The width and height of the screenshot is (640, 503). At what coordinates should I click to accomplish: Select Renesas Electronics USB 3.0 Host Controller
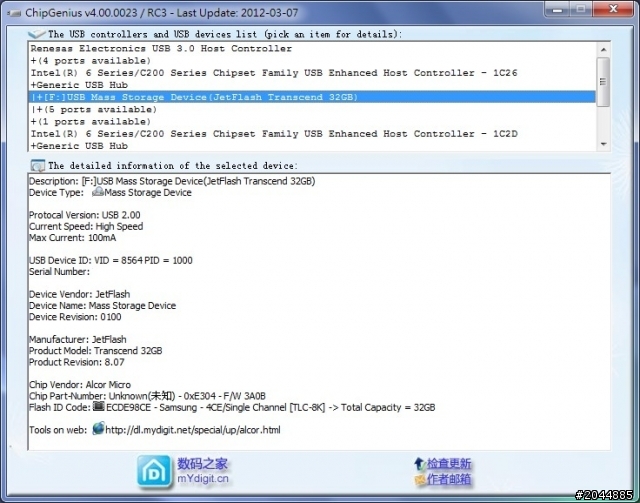point(312,49)
